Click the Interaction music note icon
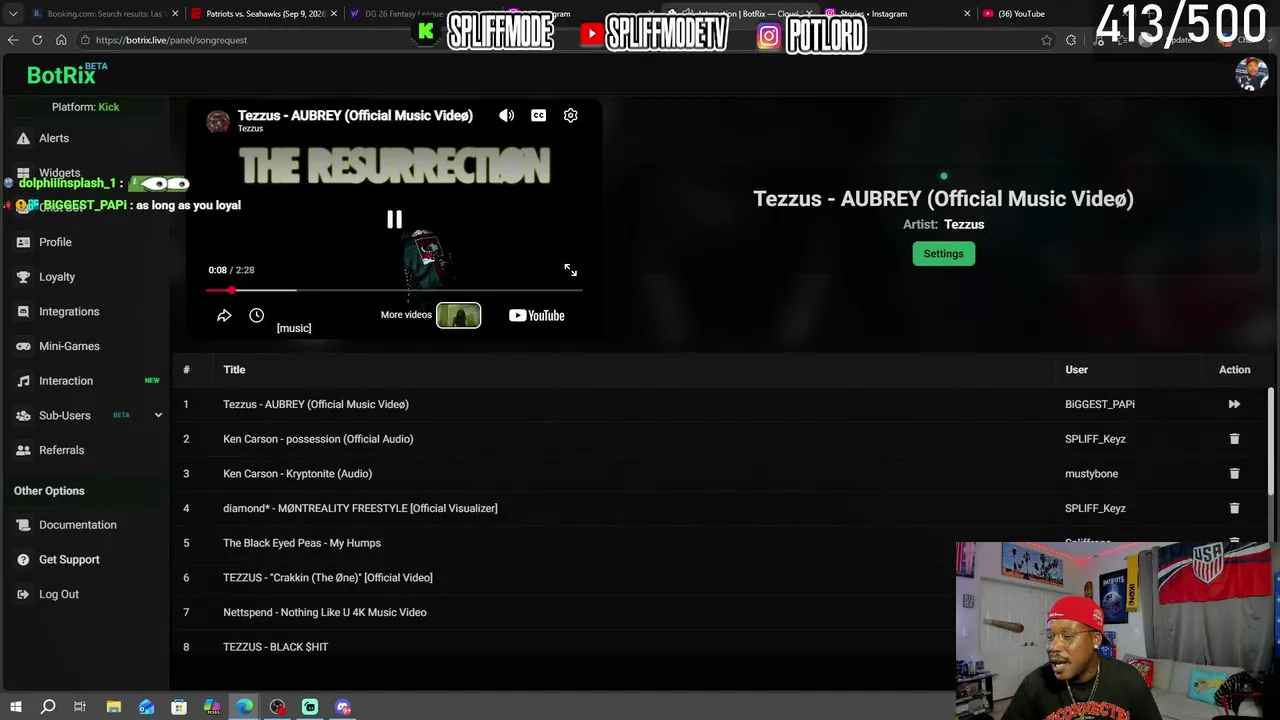The width and height of the screenshot is (1280, 720). [x=23, y=381]
